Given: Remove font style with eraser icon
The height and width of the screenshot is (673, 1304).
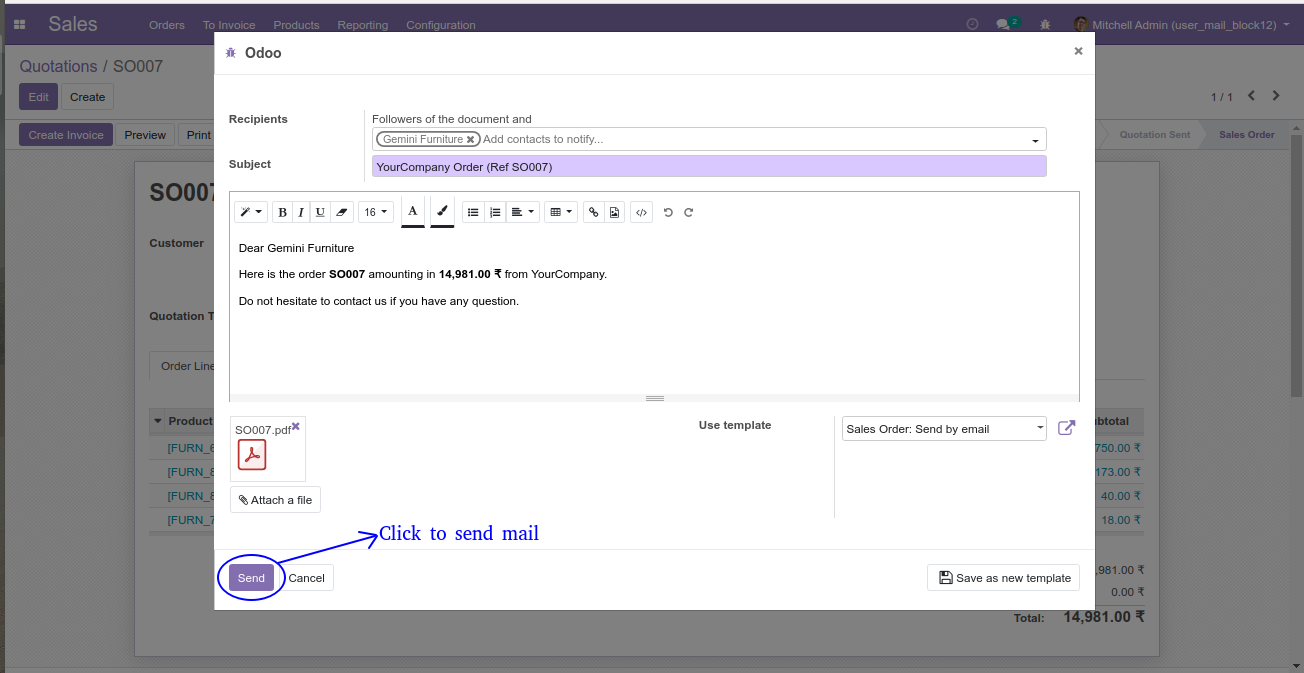Looking at the screenshot, I should (x=342, y=212).
